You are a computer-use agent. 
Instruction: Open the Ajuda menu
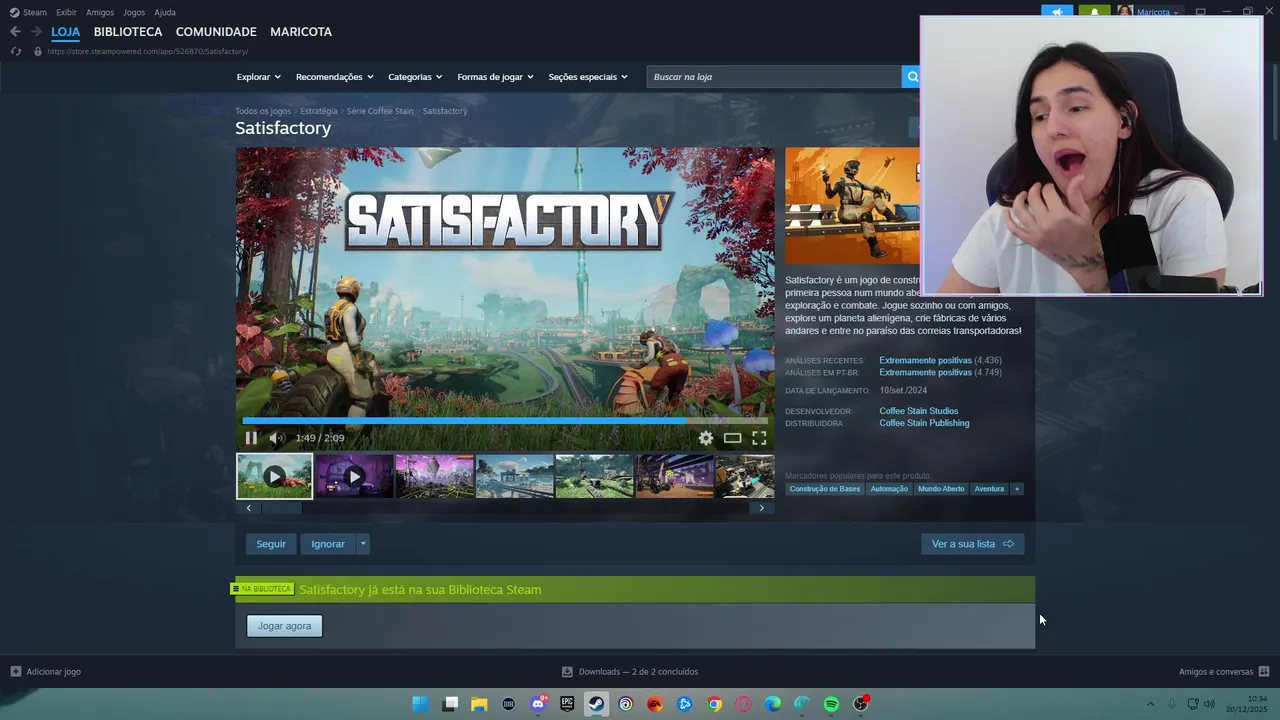click(165, 12)
